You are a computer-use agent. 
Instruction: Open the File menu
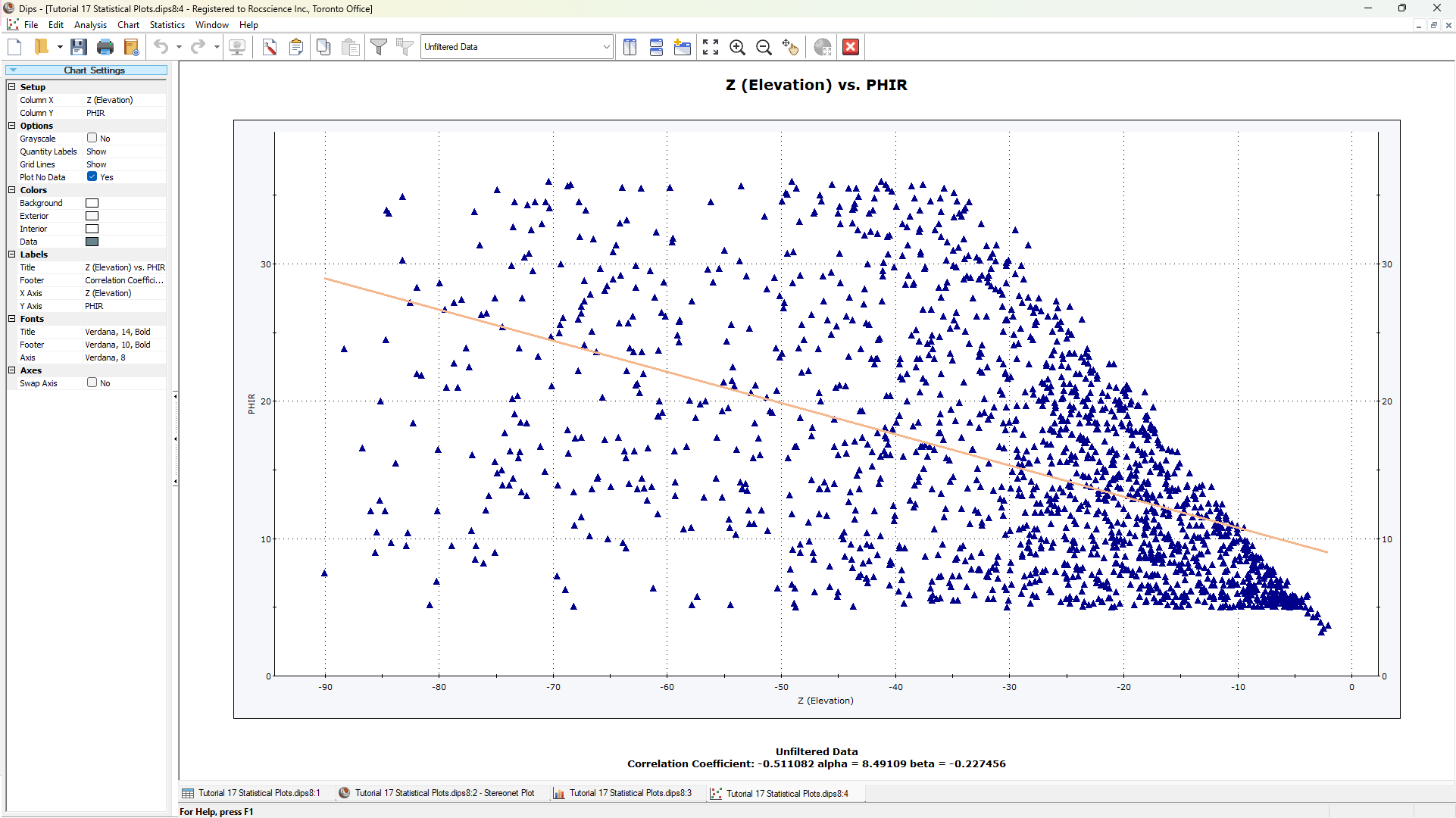click(x=31, y=25)
